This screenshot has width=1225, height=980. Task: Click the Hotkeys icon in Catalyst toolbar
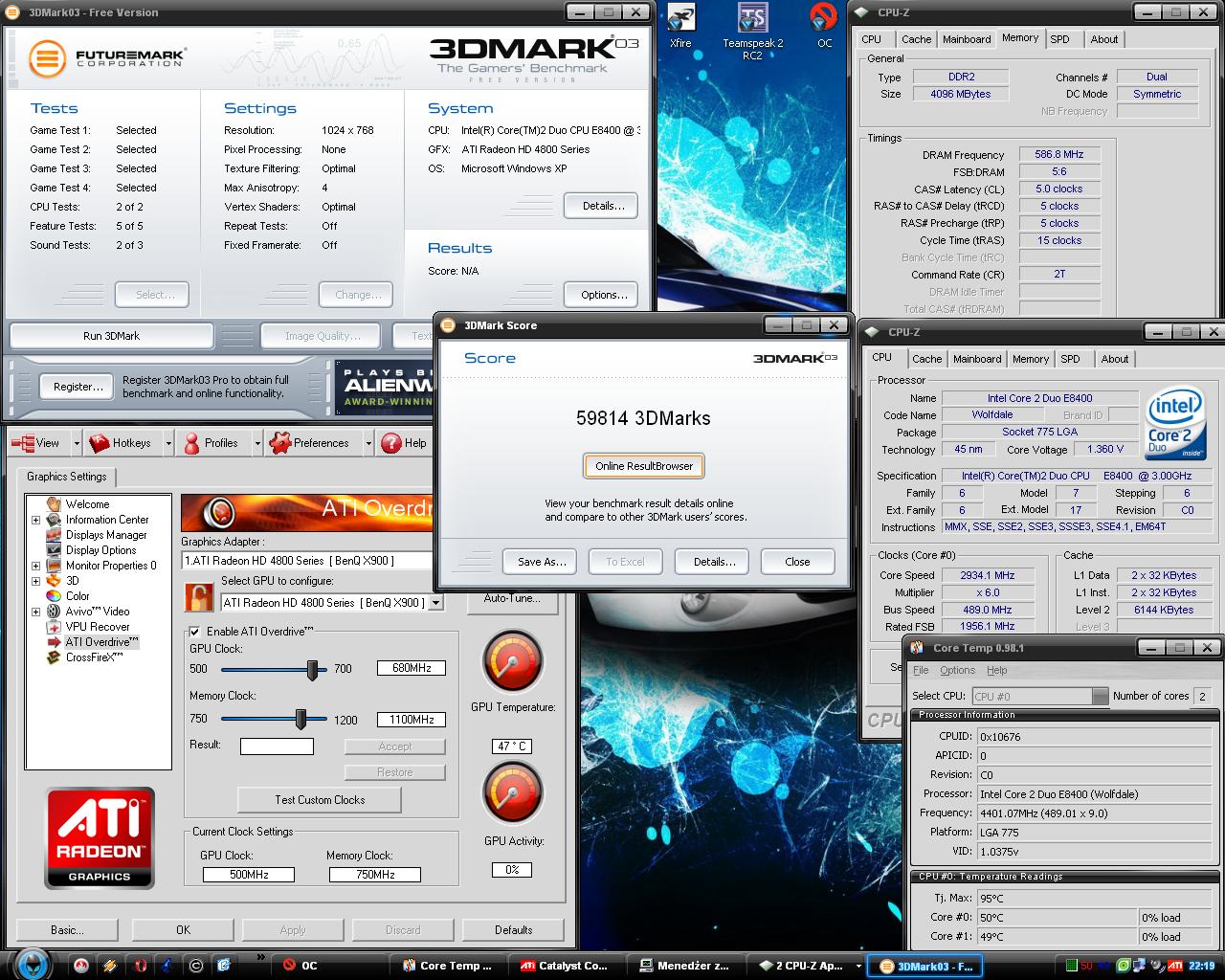pos(99,442)
